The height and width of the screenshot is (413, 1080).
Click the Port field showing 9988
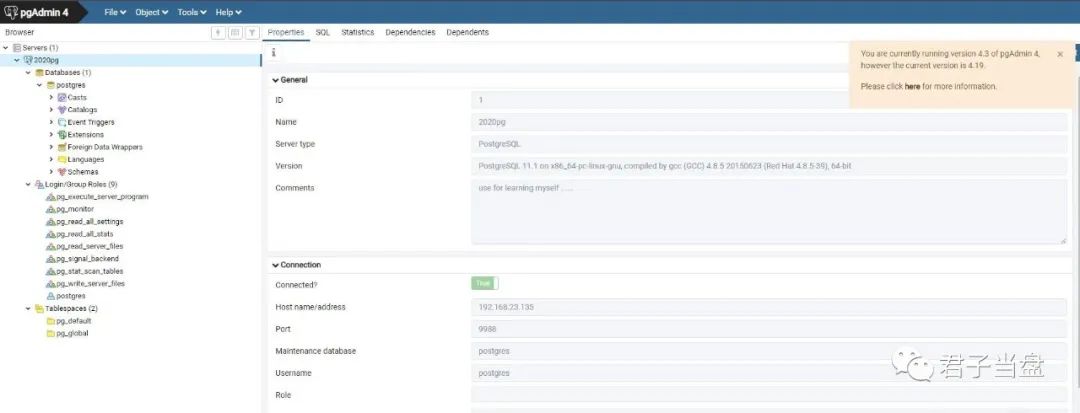769,329
